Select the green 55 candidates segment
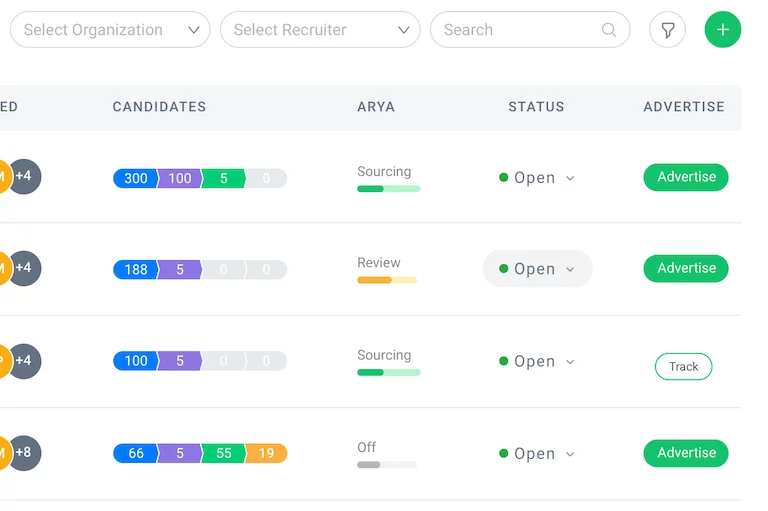Viewport: 768px width, 511px height. [x=223, y=453]
